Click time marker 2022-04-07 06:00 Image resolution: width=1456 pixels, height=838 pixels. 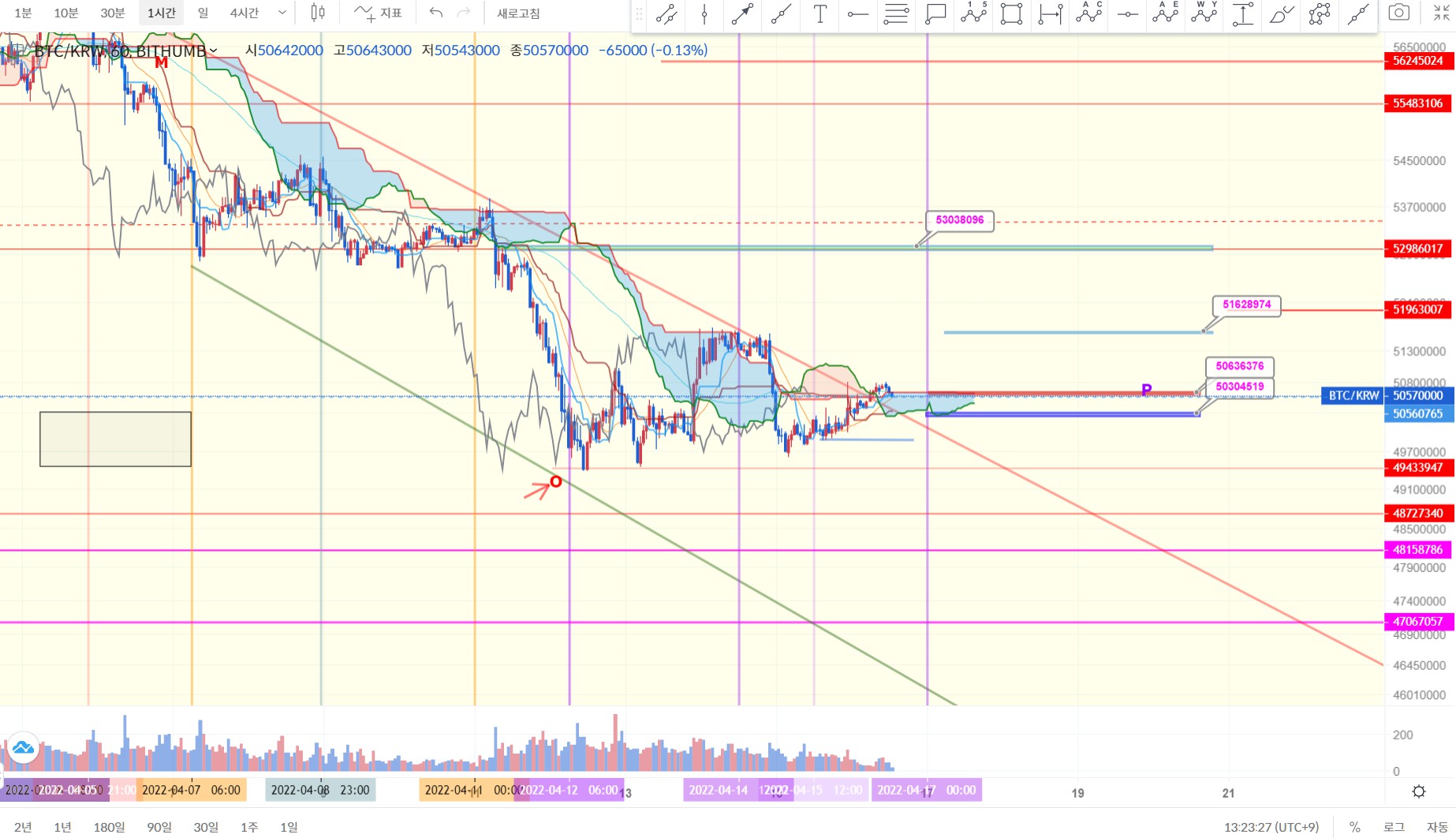click(x=191, y=790)
